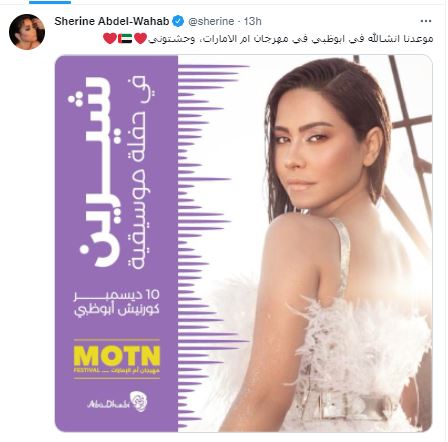Open Sherine's round profile avatar
Image resolution: width=448 pixels, height=442 pixels.
pyautogui.click(x=27, y=32)
